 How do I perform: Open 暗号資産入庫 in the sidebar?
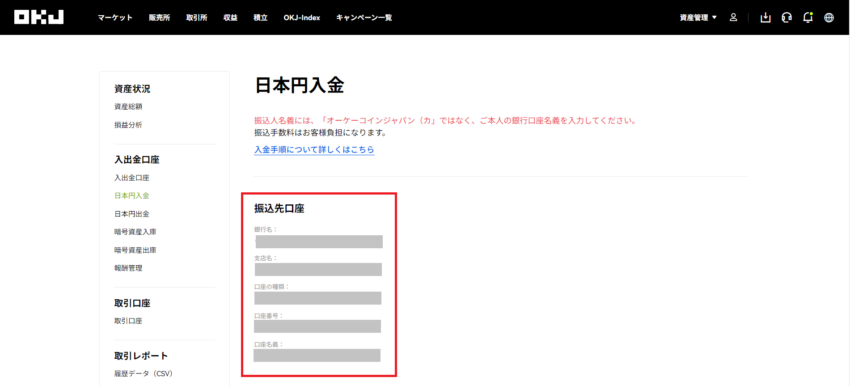[x=136, y=231]
